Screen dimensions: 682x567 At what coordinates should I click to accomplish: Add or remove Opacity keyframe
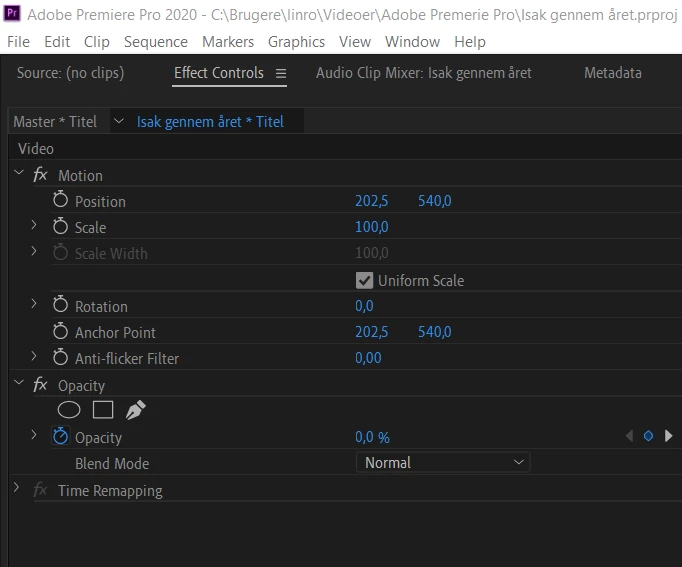[x=648, y=436]
